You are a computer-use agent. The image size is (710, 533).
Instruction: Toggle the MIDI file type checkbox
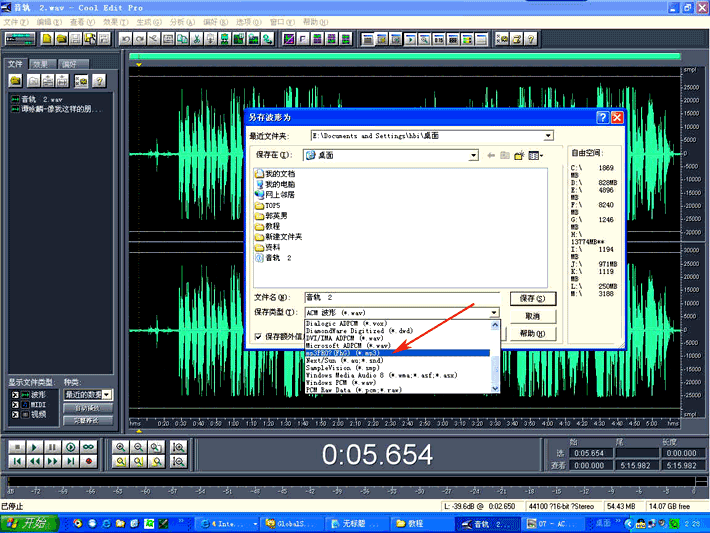[x=15, y=404]
